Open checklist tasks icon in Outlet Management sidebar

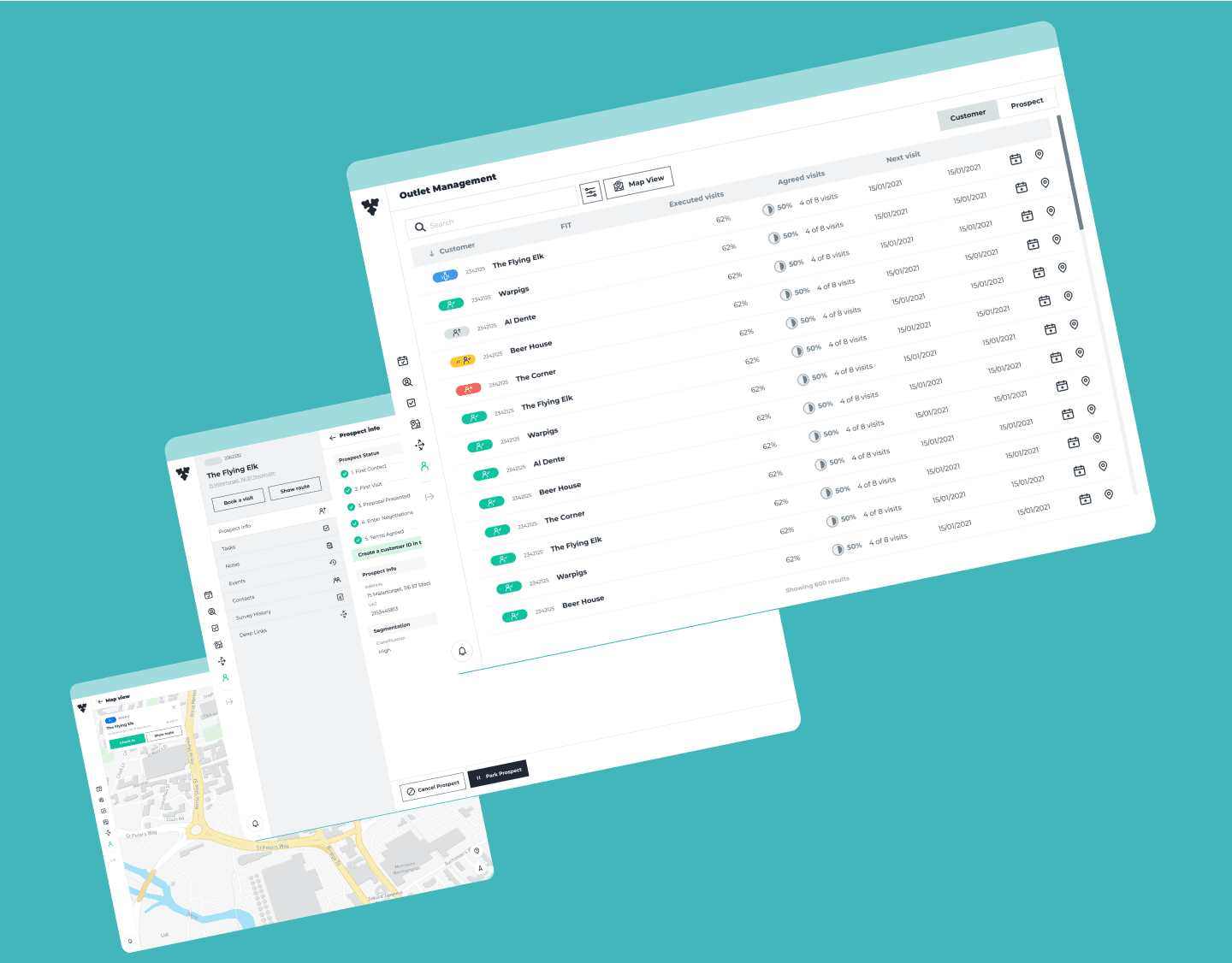[x=412, y=403]
